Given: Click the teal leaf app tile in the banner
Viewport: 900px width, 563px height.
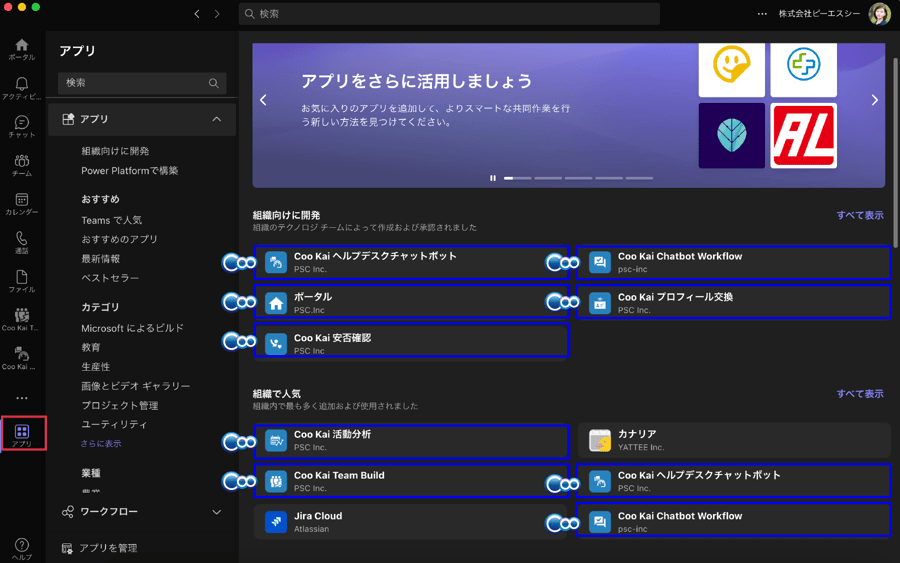Looking at the screenshot, I should pos(731,135).
